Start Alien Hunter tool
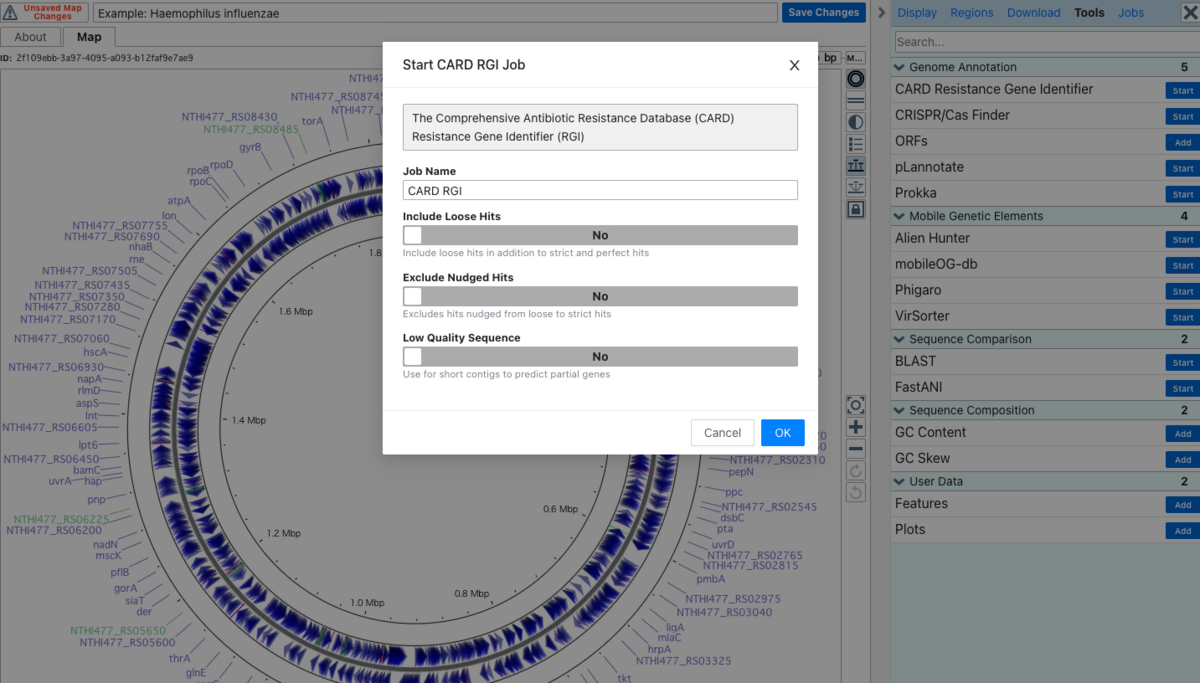This screenshot has height=683, width=1200. pyautogui.click(x=1183, y=239)
